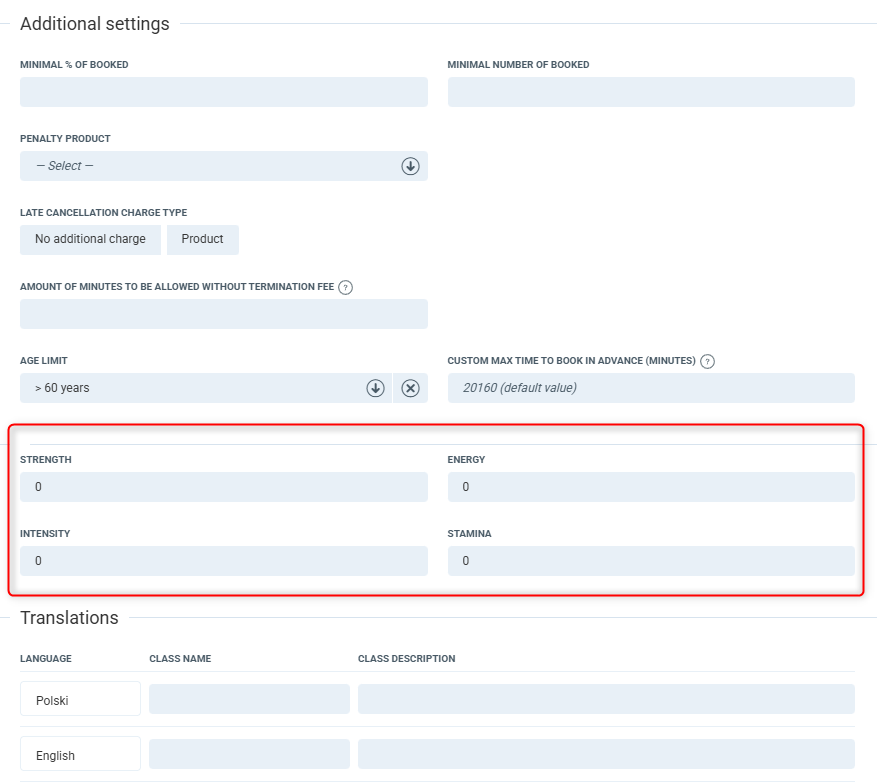Focus the English class description field

click(x=606, y=754)
